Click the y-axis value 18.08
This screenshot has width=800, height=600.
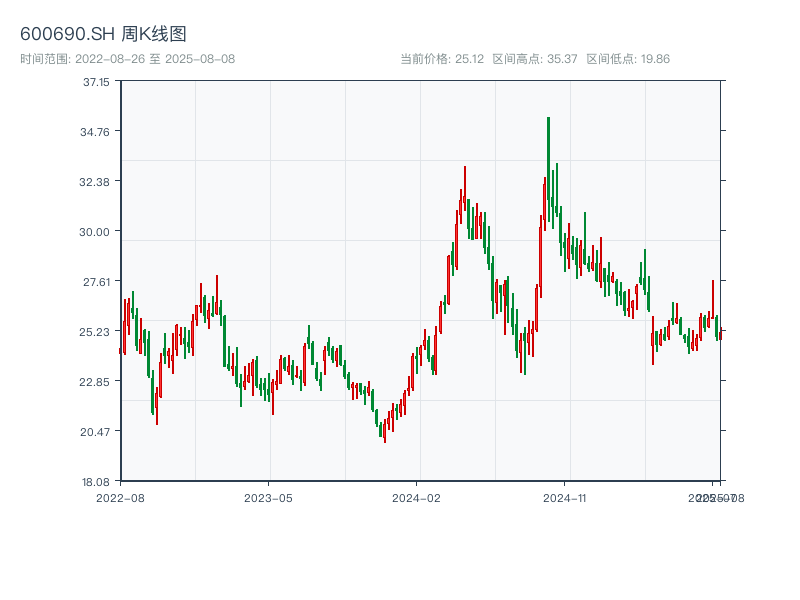click(96, 482)
